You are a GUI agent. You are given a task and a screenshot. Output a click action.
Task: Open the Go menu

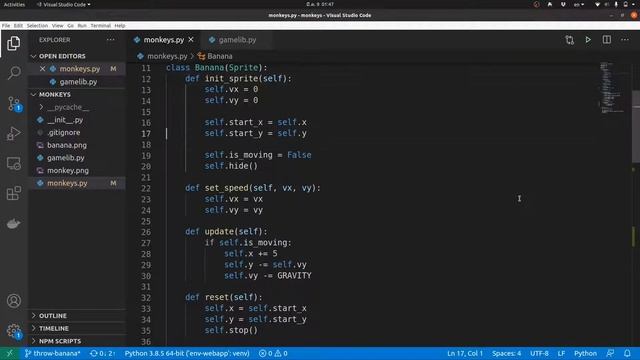click(x=71, y=26)
